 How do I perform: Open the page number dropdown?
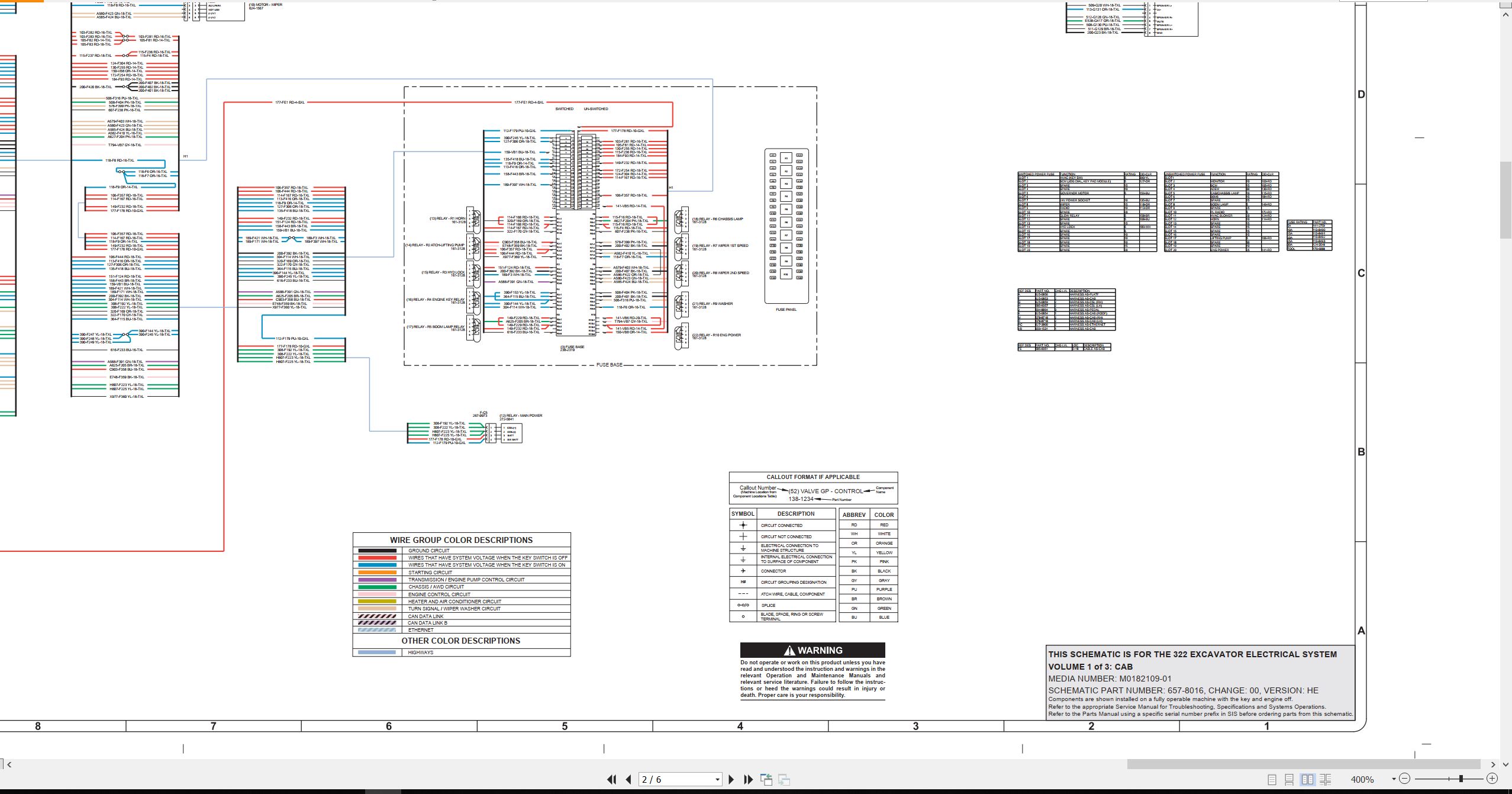[x=717, y=780]
